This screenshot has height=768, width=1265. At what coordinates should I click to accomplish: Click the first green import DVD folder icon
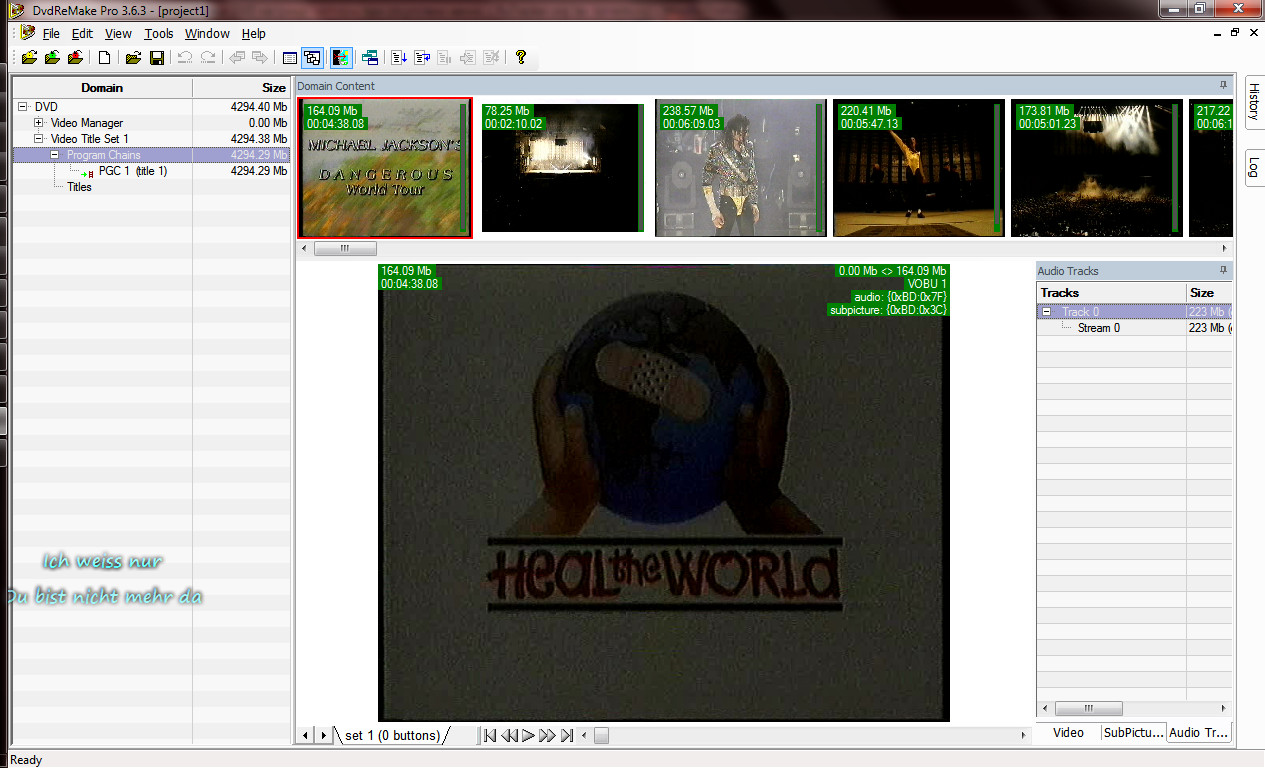29,58
